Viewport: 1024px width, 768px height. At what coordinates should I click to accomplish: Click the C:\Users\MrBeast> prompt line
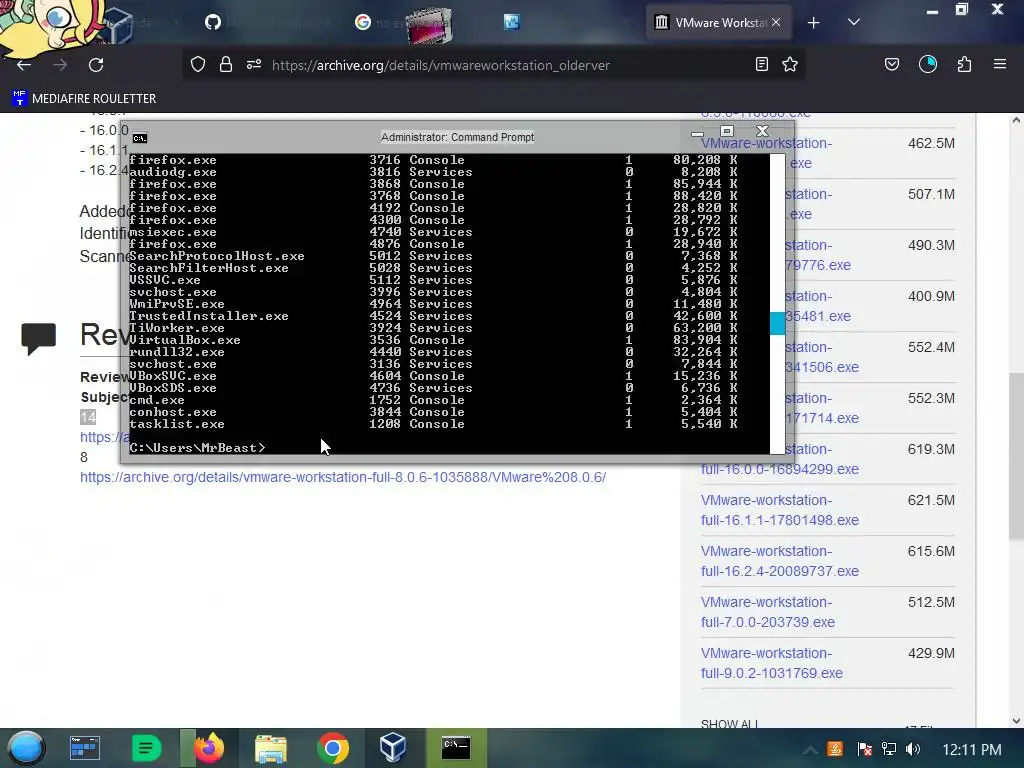[x=197, y=448]
